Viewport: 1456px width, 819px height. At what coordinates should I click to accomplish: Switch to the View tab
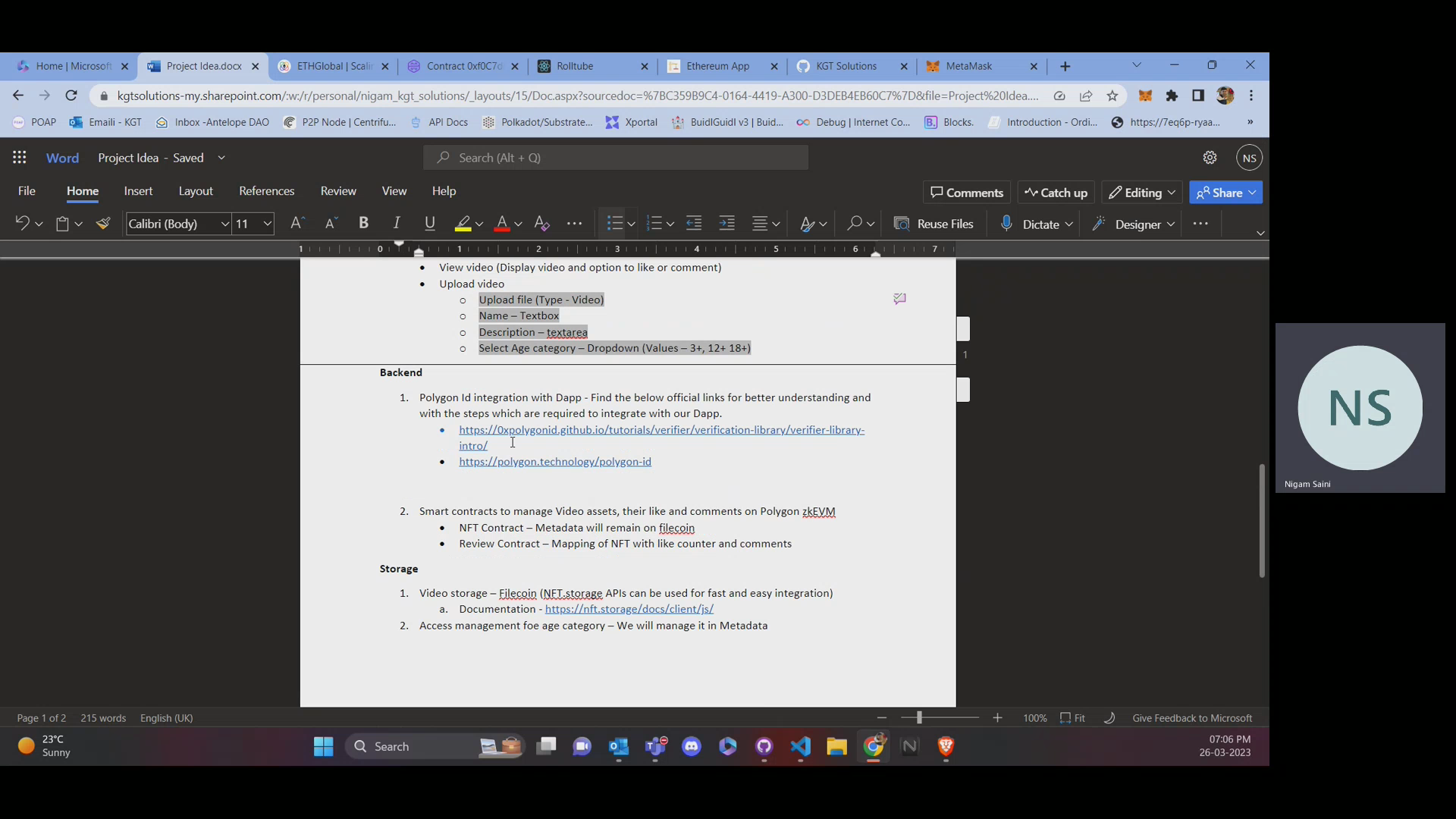click(394, 191)
